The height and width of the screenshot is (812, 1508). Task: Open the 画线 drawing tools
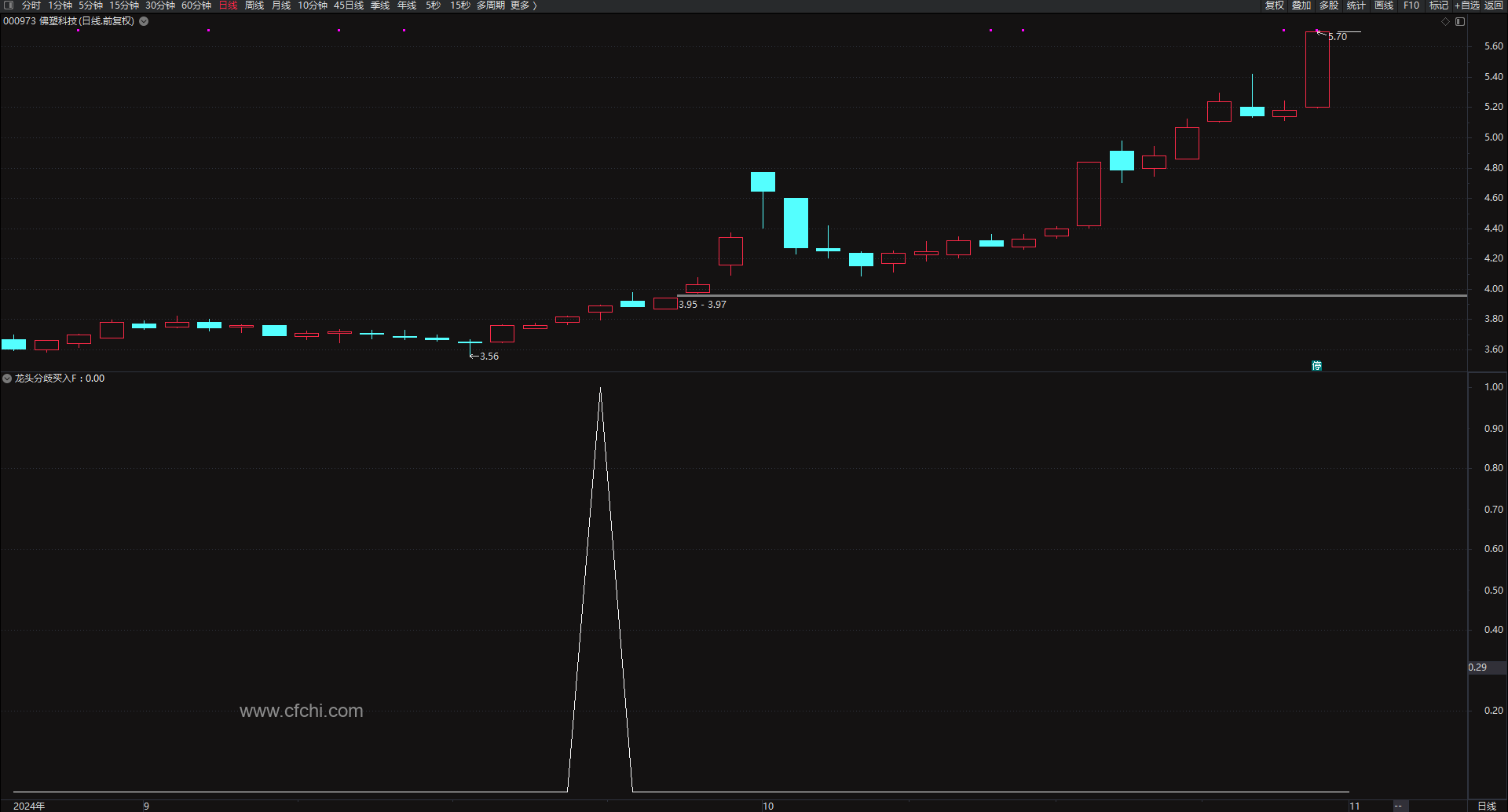[1384, 5]
